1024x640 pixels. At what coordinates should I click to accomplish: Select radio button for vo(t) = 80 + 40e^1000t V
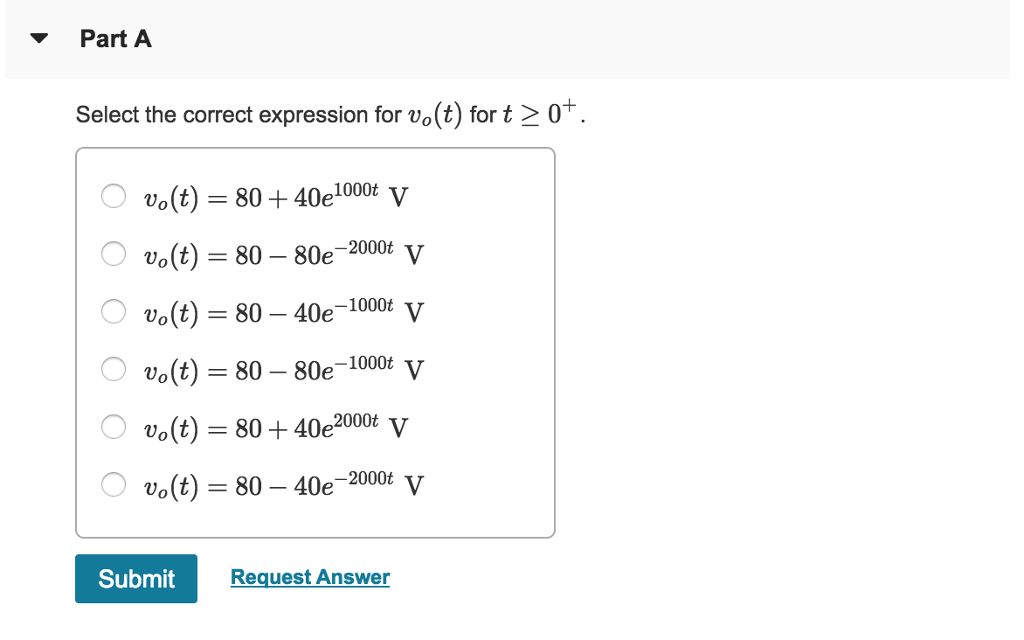113,196
